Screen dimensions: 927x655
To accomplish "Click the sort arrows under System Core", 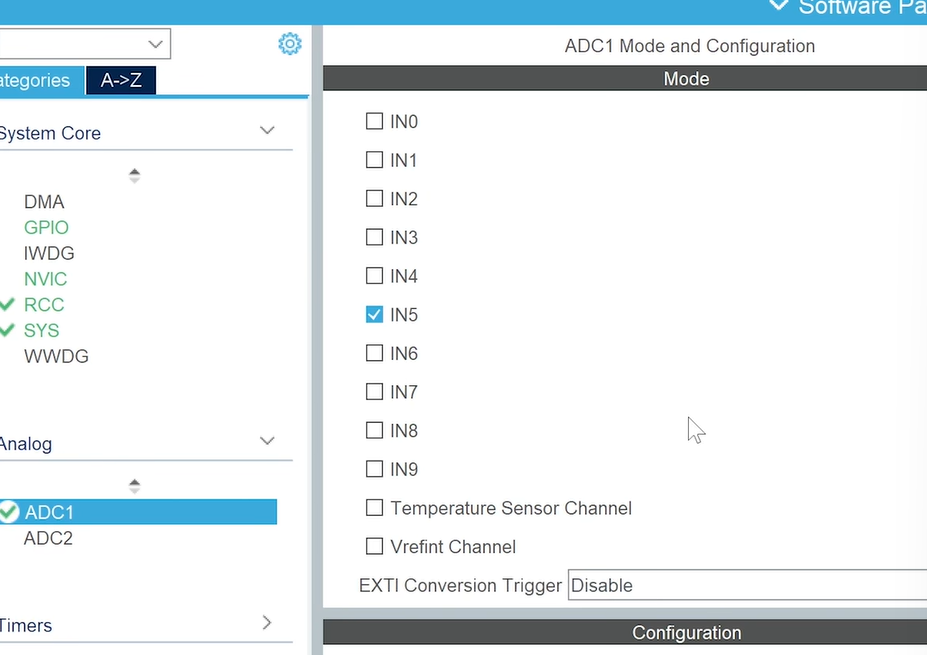I will (x=134, y=176).
